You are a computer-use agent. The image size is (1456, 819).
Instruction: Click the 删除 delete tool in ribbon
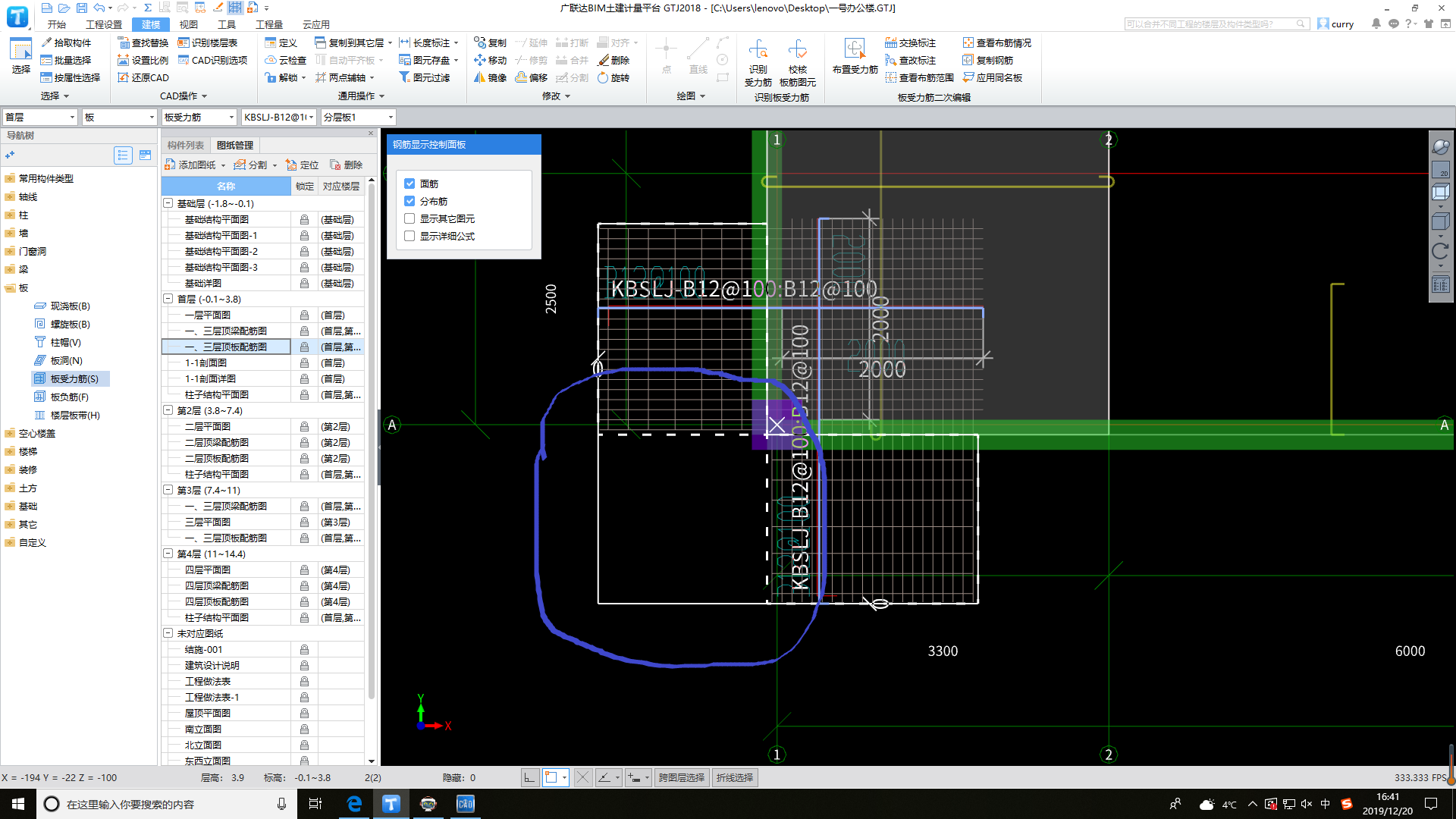point(613,60)
